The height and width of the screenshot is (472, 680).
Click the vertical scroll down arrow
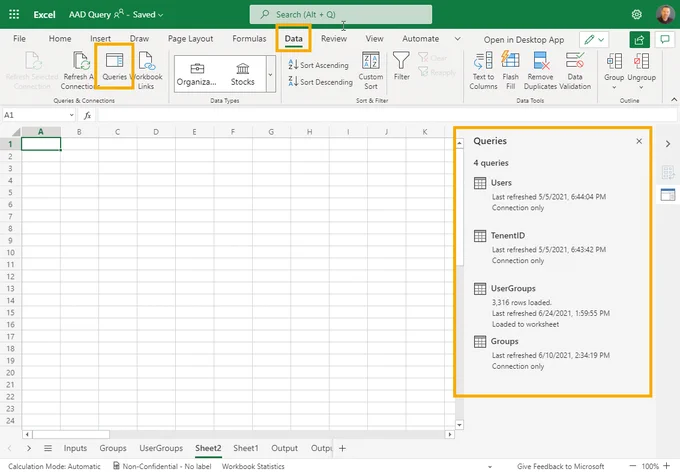tap(459, 425)
